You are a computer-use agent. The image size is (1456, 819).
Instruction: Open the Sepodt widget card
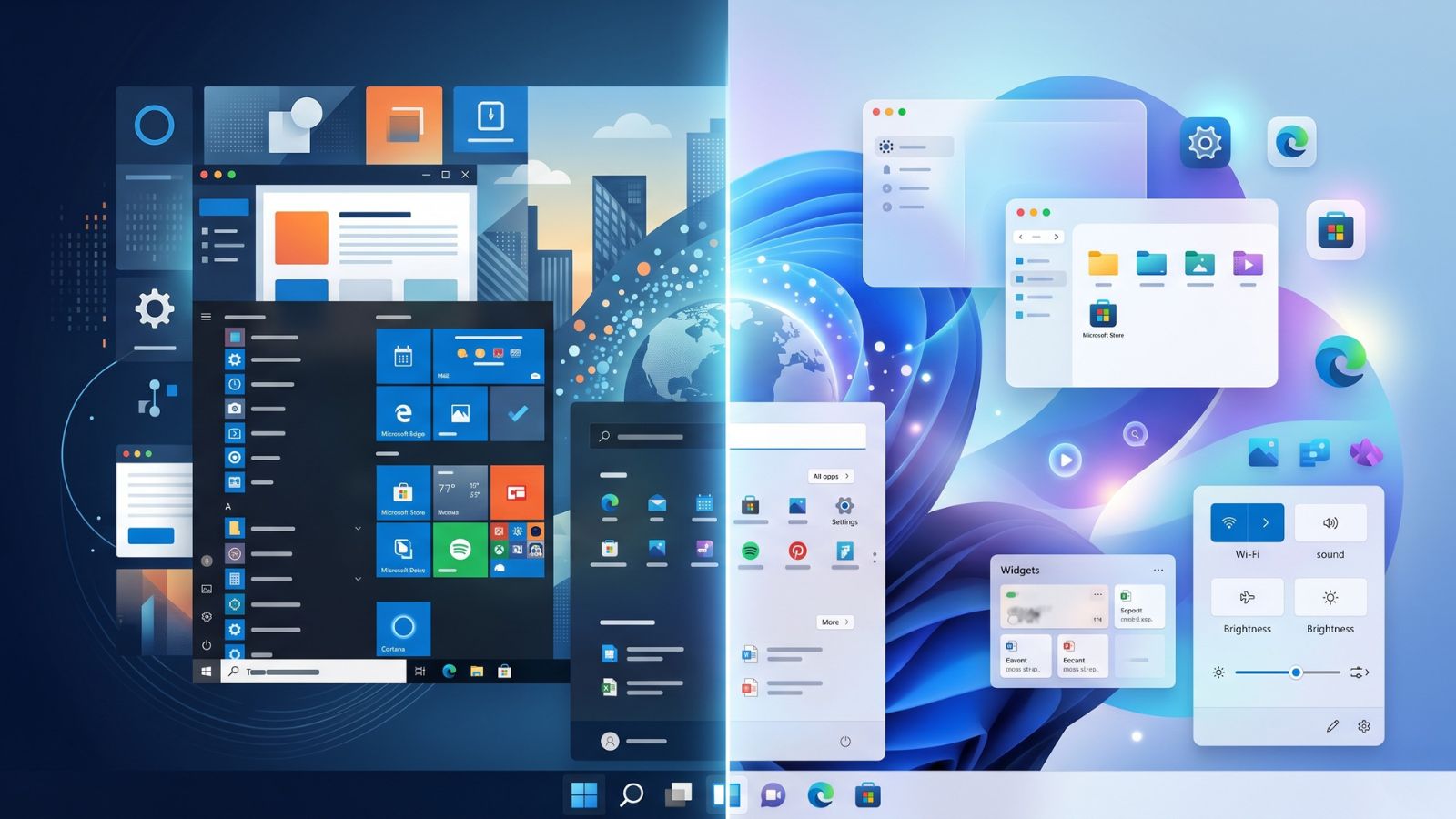1139,606
